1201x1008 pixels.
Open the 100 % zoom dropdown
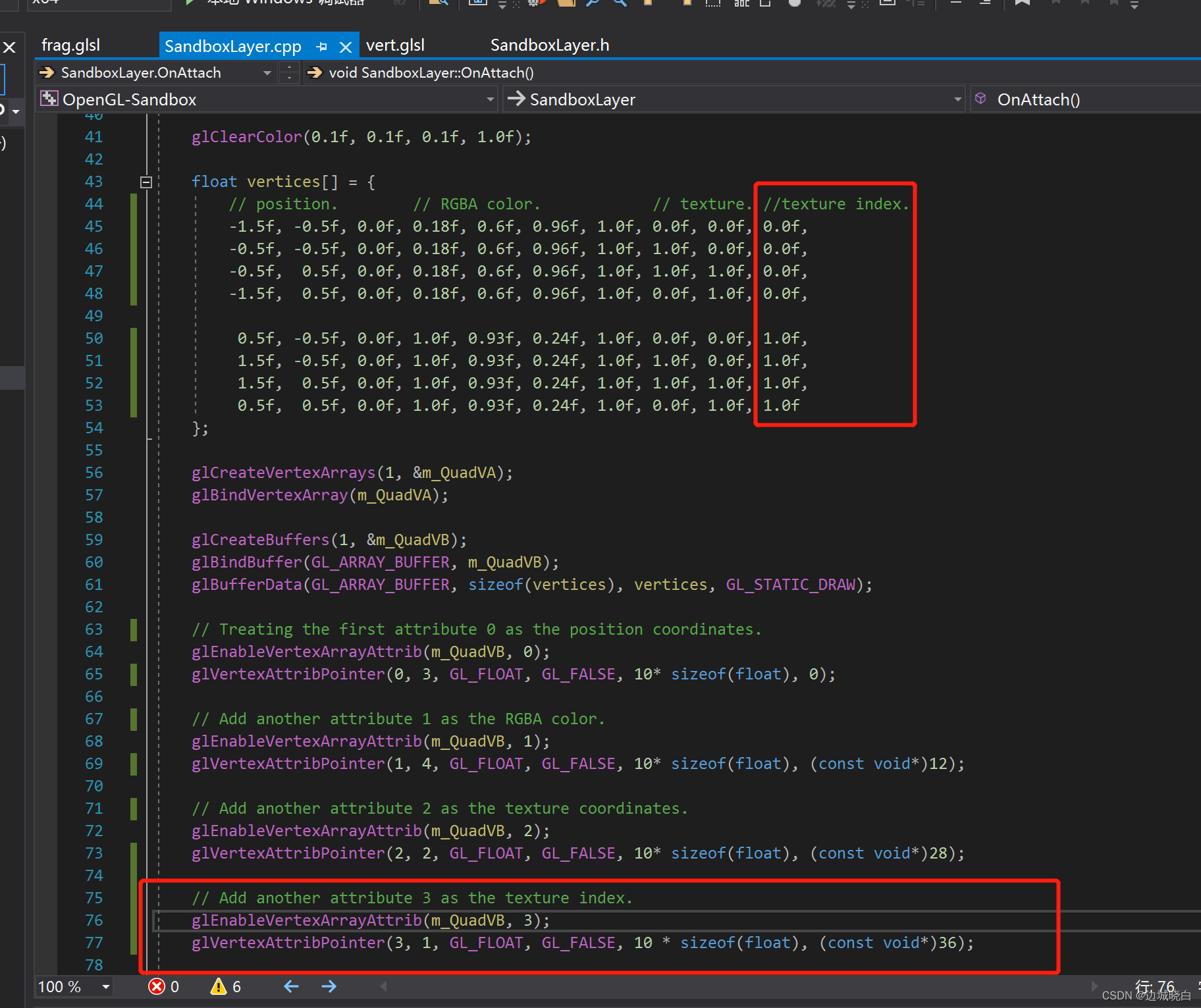click(x=105, y=986)
